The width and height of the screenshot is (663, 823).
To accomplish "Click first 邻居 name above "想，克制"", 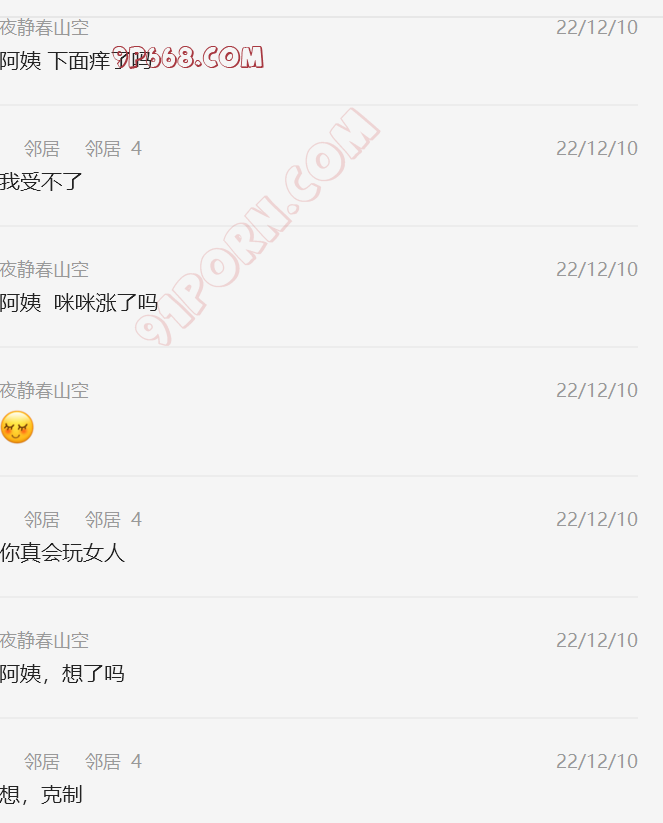I will tap(41, 762).
